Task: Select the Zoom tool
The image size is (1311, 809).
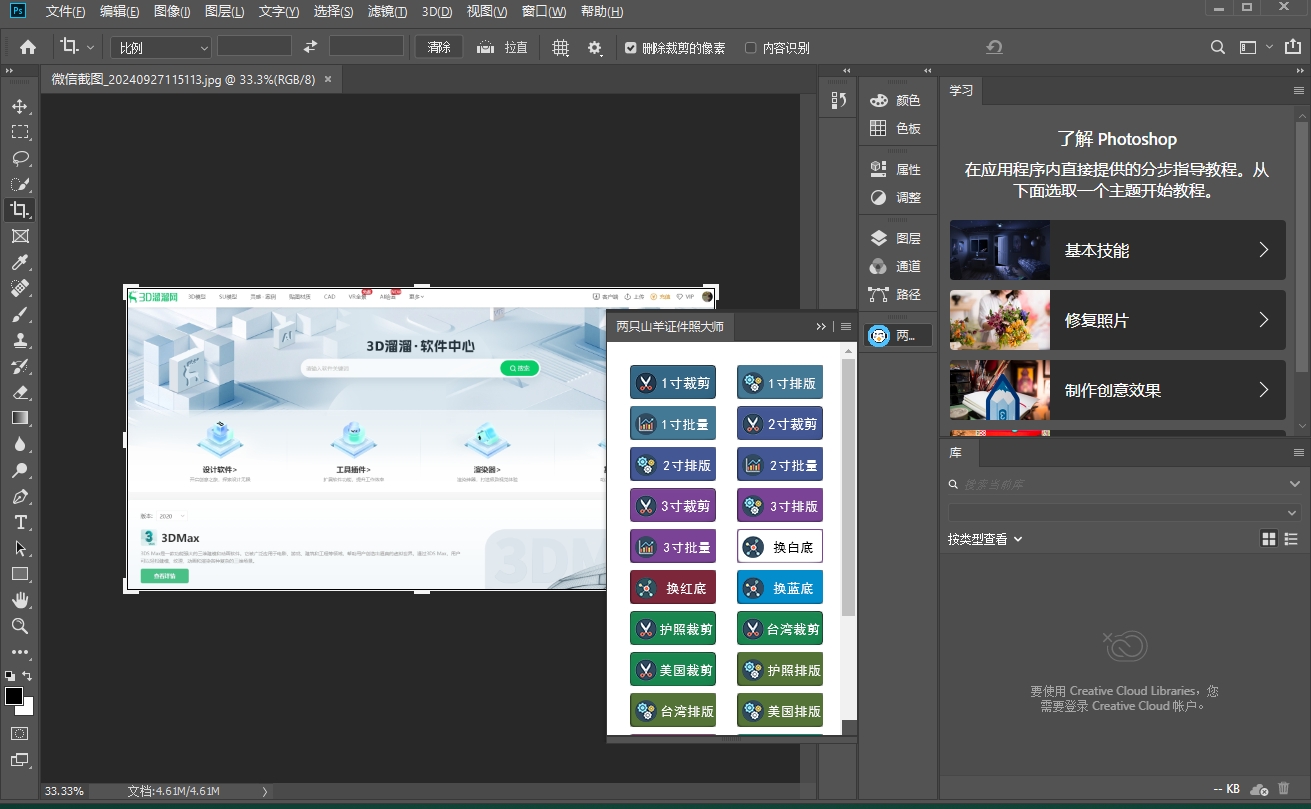Action: pos(20,626)
